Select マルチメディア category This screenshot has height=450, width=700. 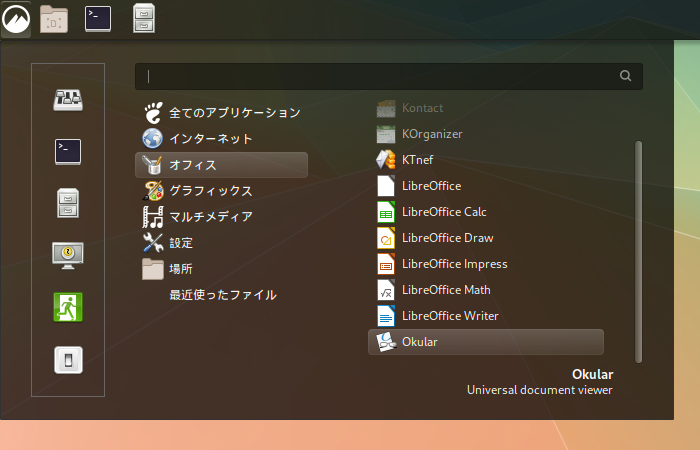click(221, 217)
